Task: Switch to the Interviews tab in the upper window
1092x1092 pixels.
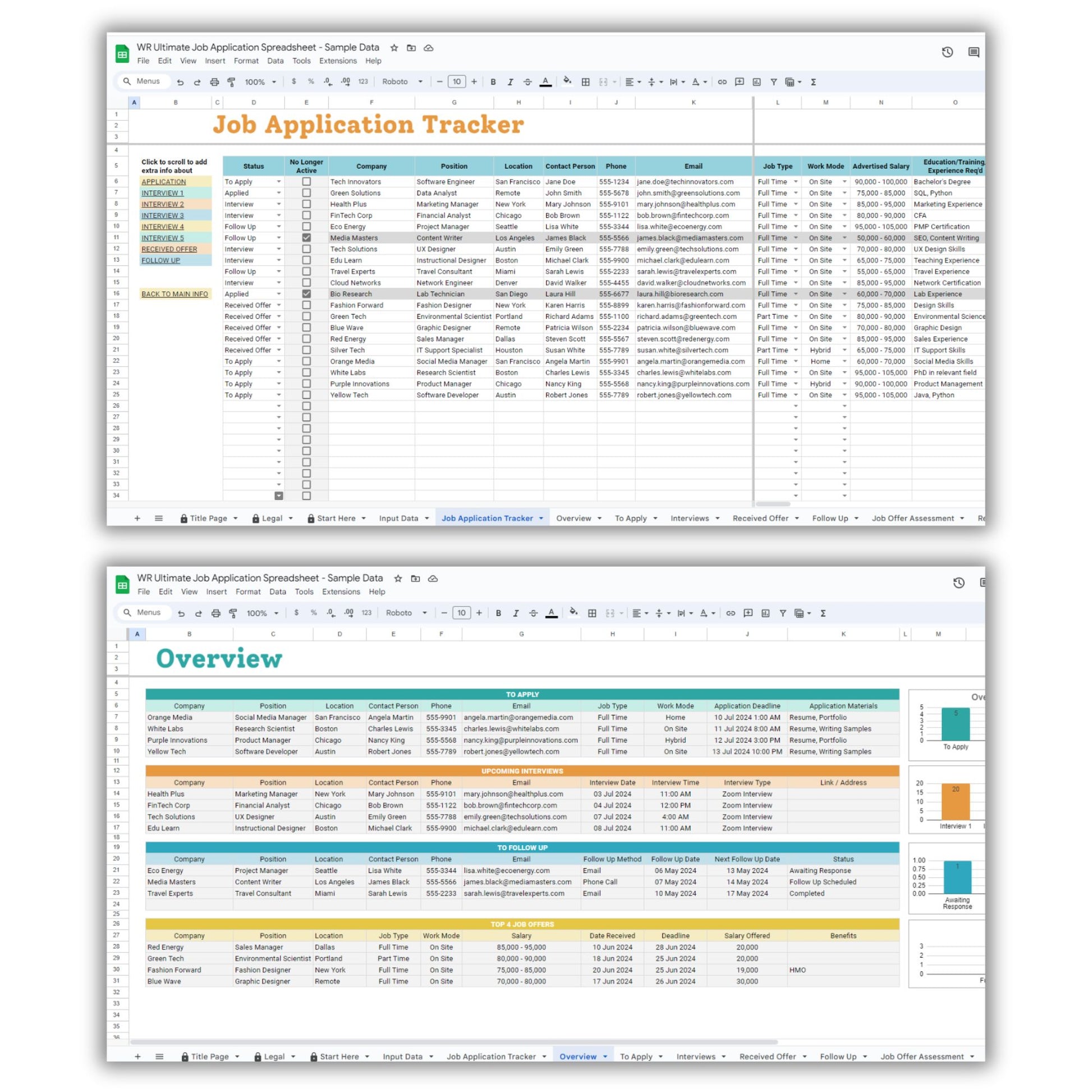Action: tap(690, 519)
